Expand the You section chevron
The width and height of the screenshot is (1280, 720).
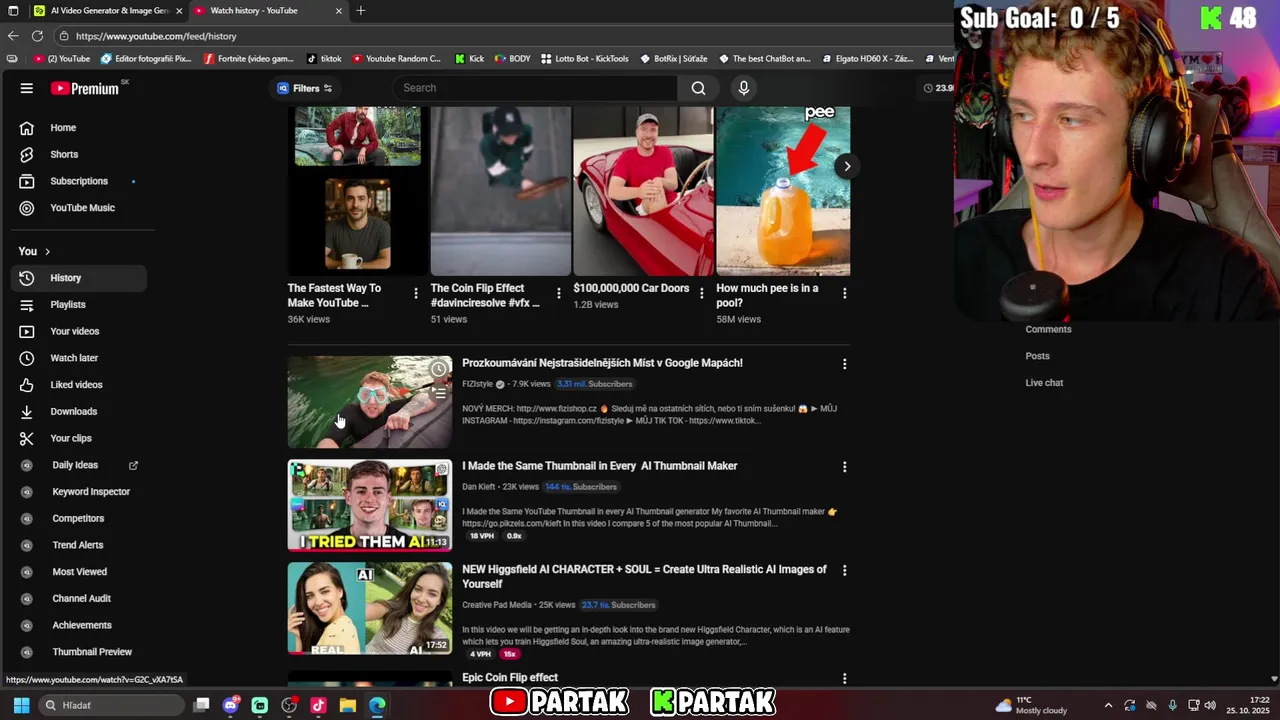pos(47,251)
